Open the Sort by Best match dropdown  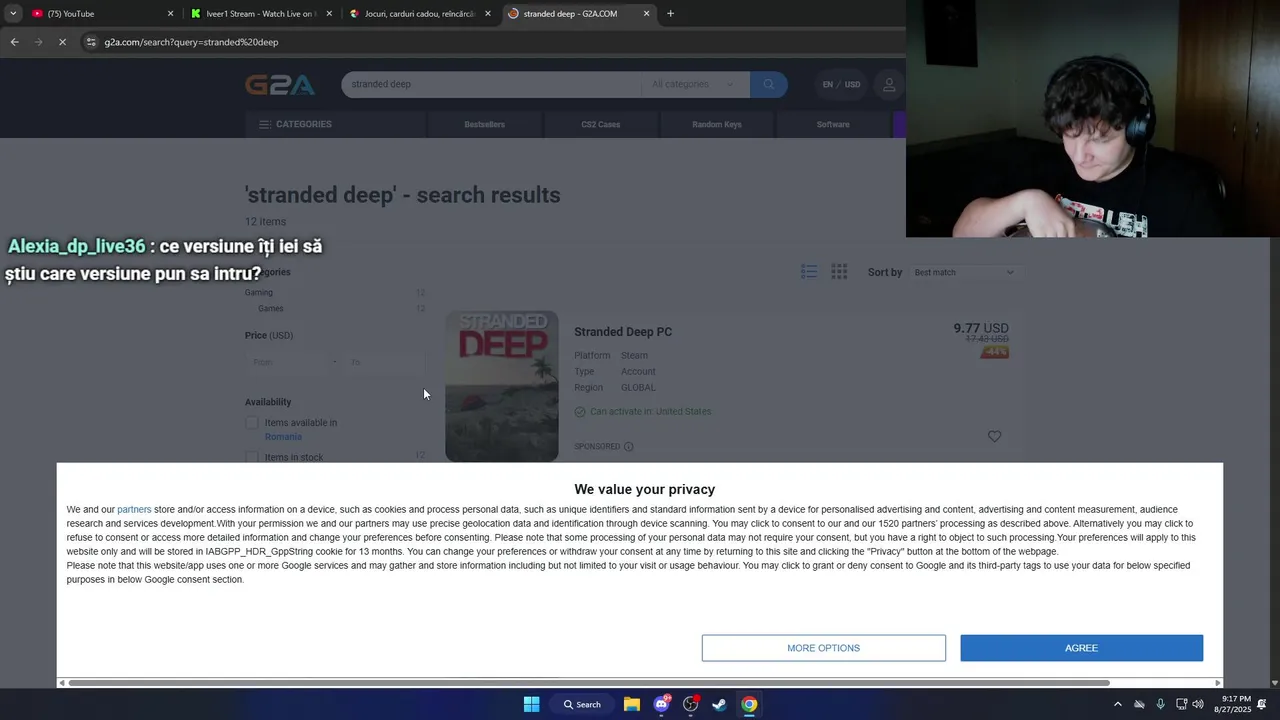964,272
